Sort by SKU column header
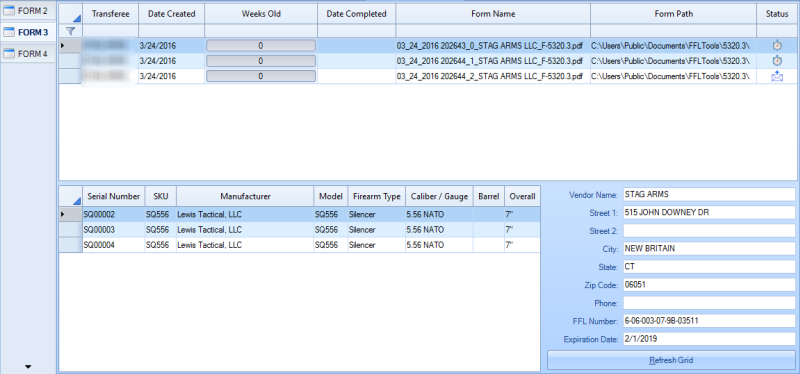Image resolution: width=800 pixels, height=374 pixels. pyautogui.click(x=161, y=196)
